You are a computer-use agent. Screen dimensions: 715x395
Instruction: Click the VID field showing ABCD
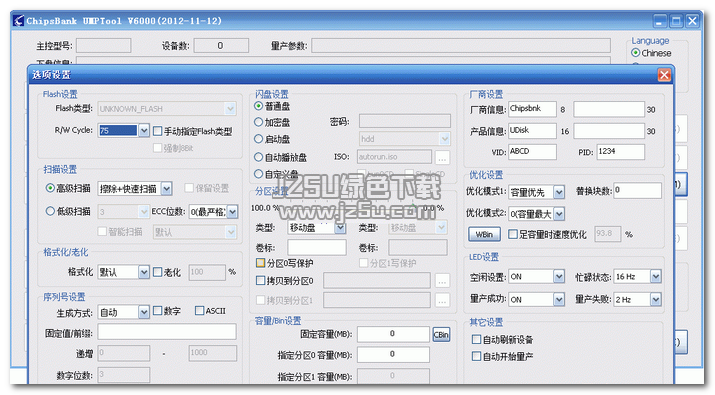[x=532, y=151]
